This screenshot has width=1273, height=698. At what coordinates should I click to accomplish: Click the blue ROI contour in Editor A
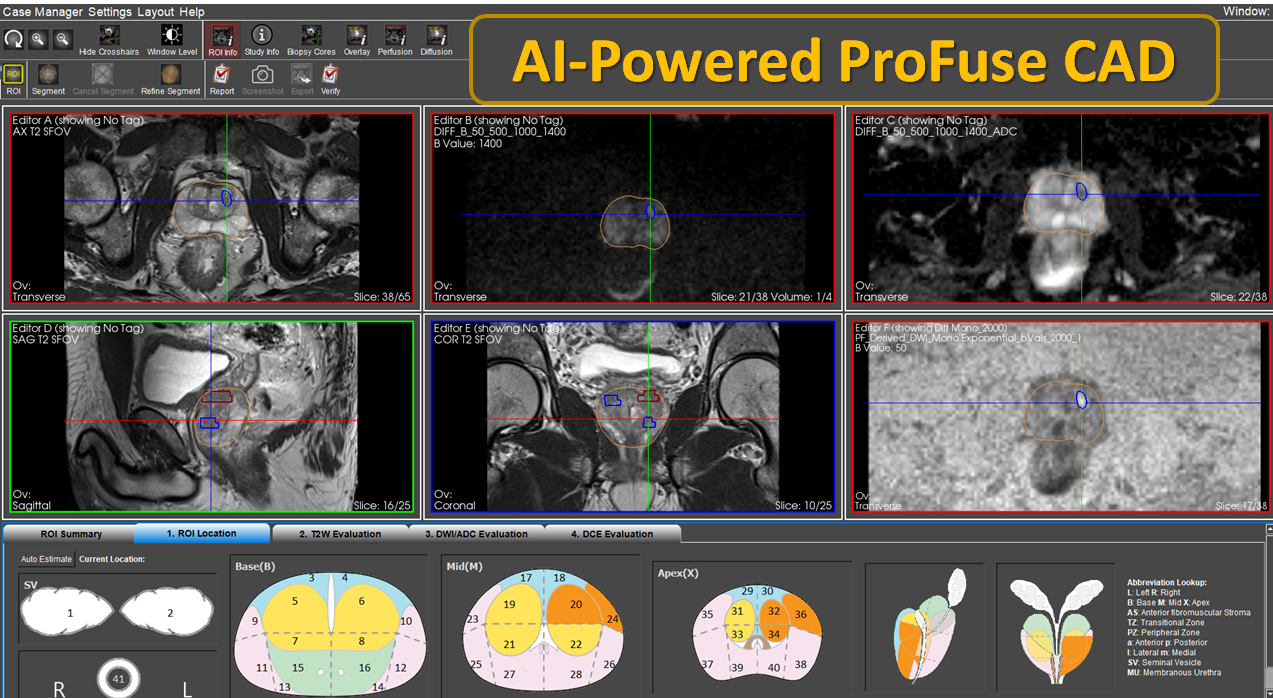pyautogui.click(x=227, y=197)
